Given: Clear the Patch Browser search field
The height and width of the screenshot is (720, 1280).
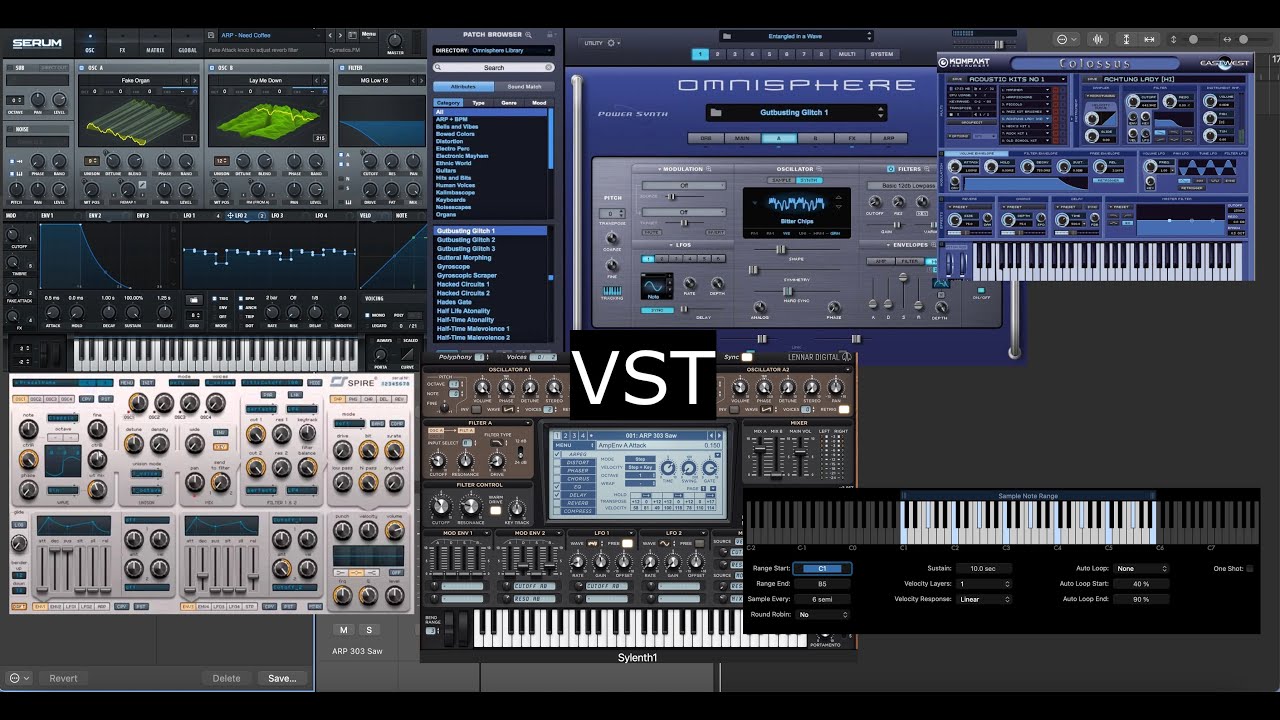Looking at the screenshot, I should click(548, 67).
